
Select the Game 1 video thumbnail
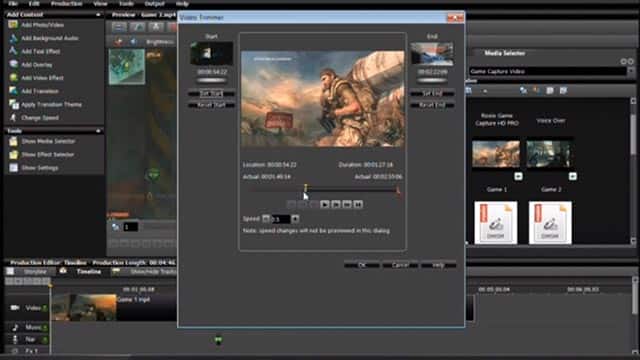click(496, 154)
